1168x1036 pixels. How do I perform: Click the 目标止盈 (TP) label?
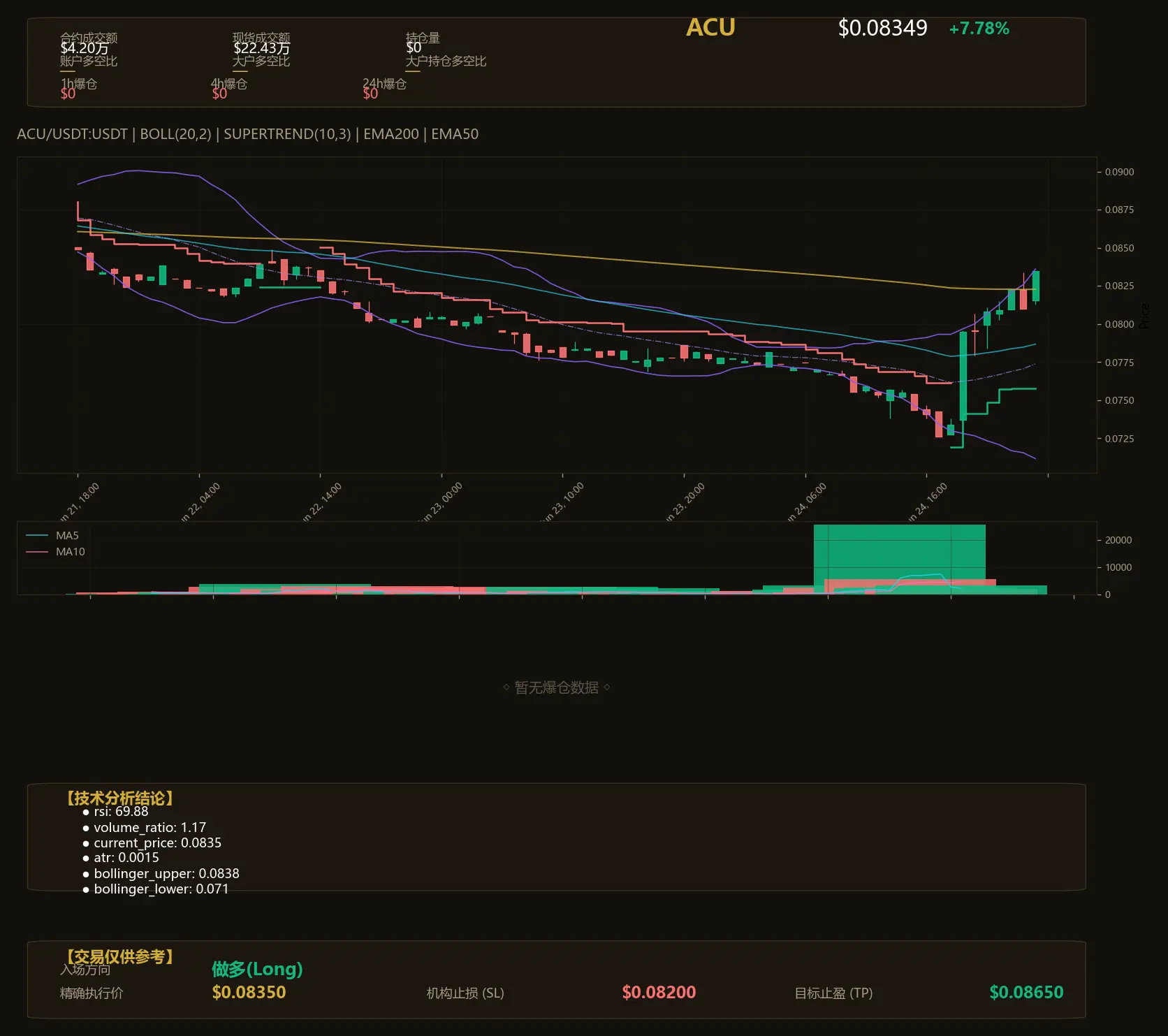click(833, 993)
